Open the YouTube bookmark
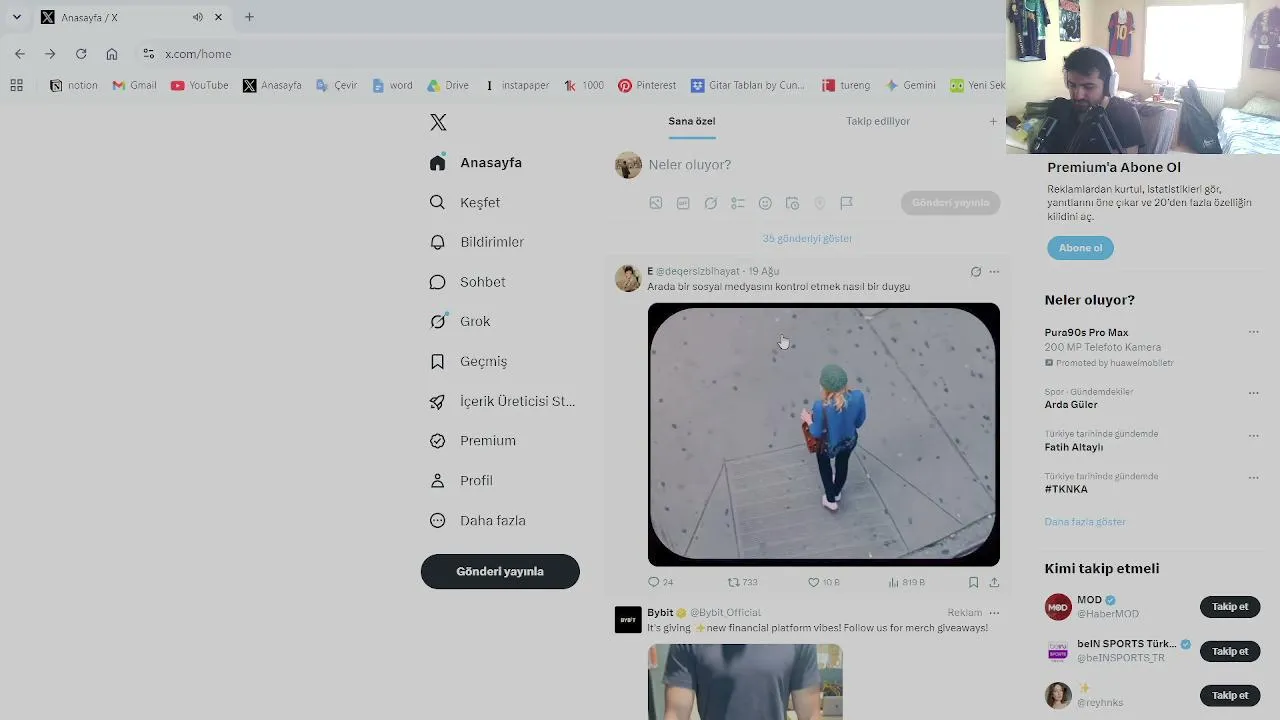 point(200,86)
